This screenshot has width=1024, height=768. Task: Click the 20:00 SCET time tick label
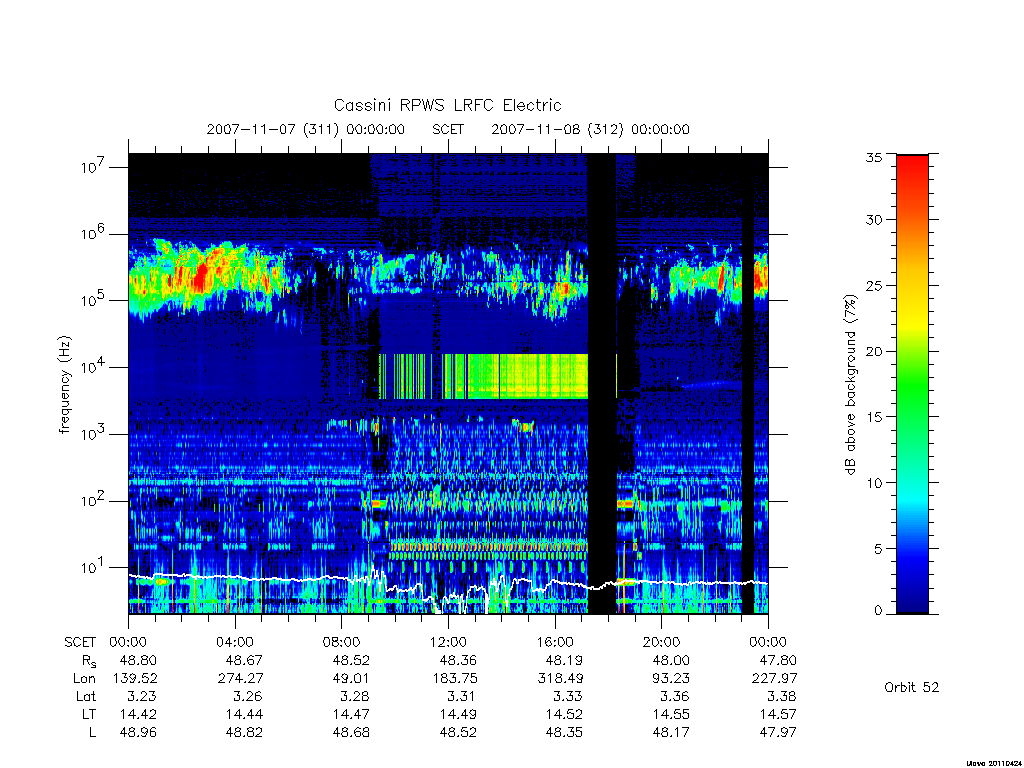[x=661, y=642]
